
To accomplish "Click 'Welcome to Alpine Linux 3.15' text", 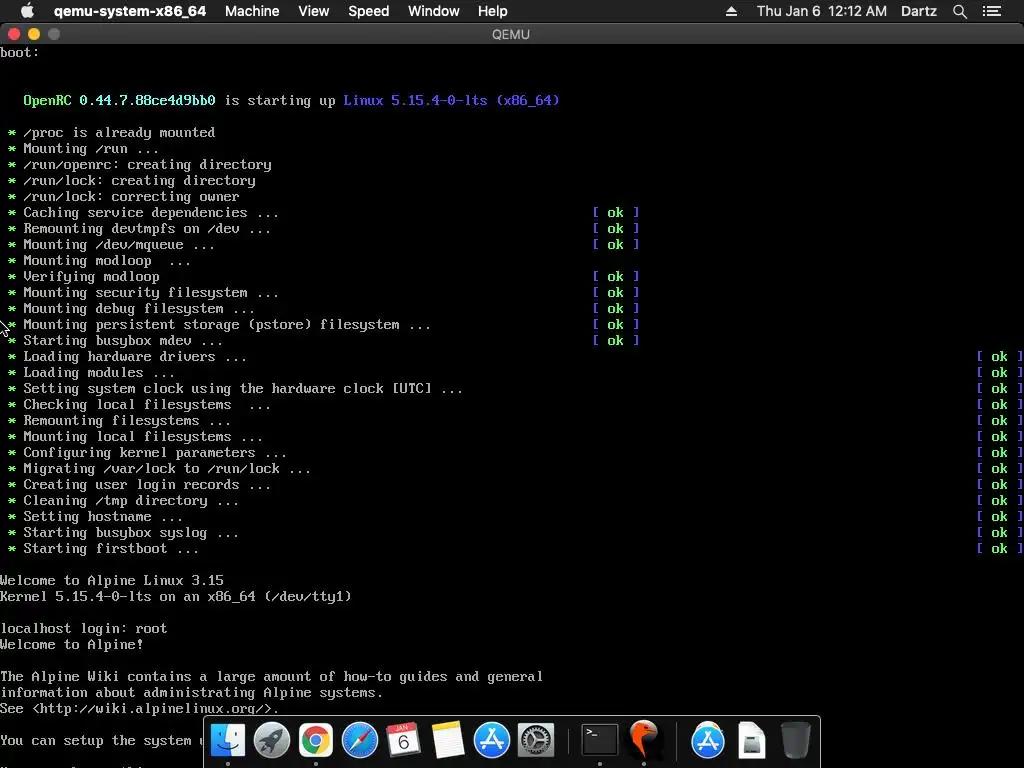I will coord(112,581).
